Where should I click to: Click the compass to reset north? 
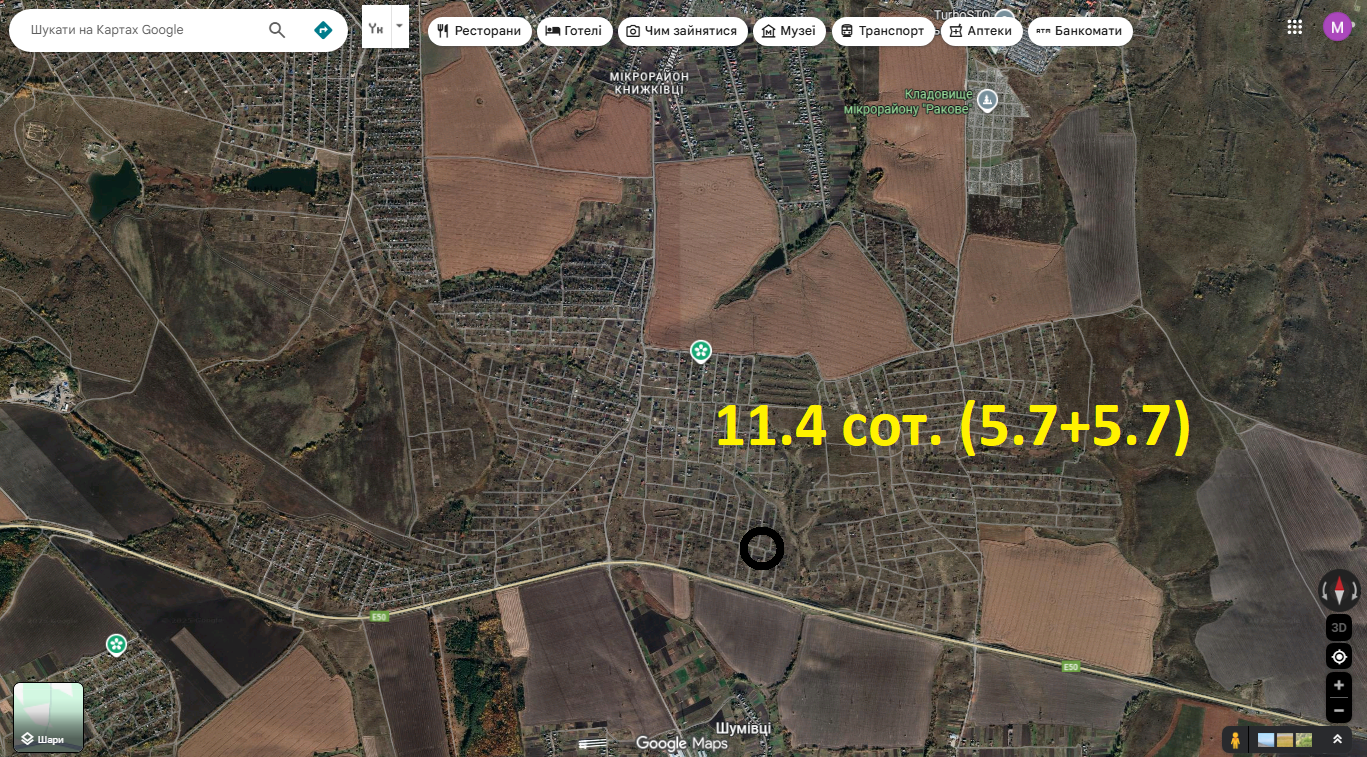tap(1339, 590)
